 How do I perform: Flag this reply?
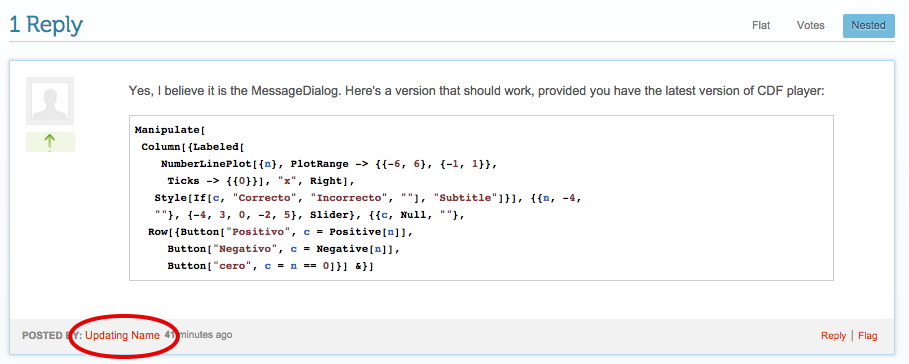click(868, 336)
